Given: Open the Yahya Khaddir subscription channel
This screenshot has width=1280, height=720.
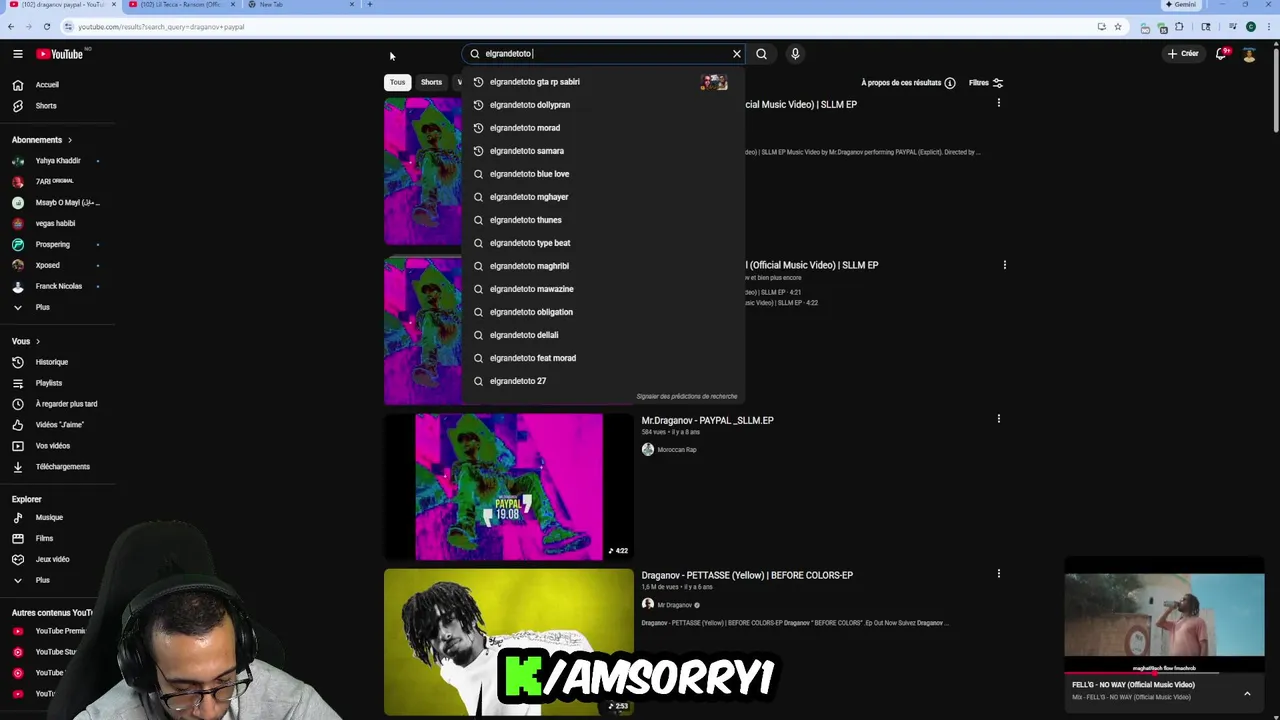Looking at the screenshot, I should tap(57, 161).
